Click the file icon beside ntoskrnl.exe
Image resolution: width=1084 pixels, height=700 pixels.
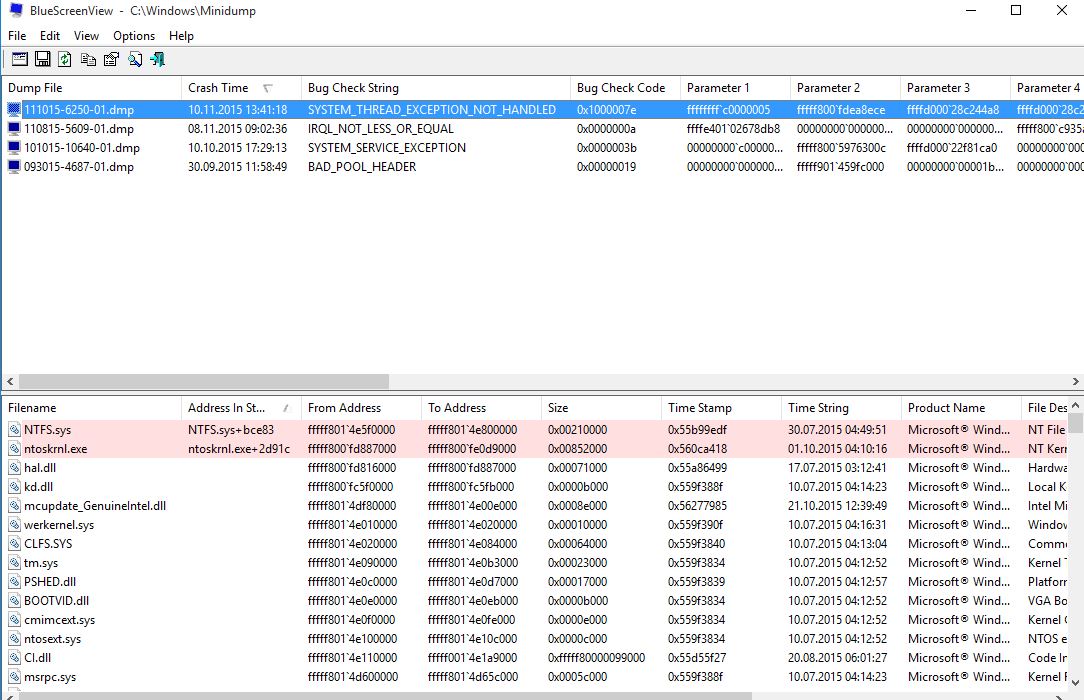(15, 448)
